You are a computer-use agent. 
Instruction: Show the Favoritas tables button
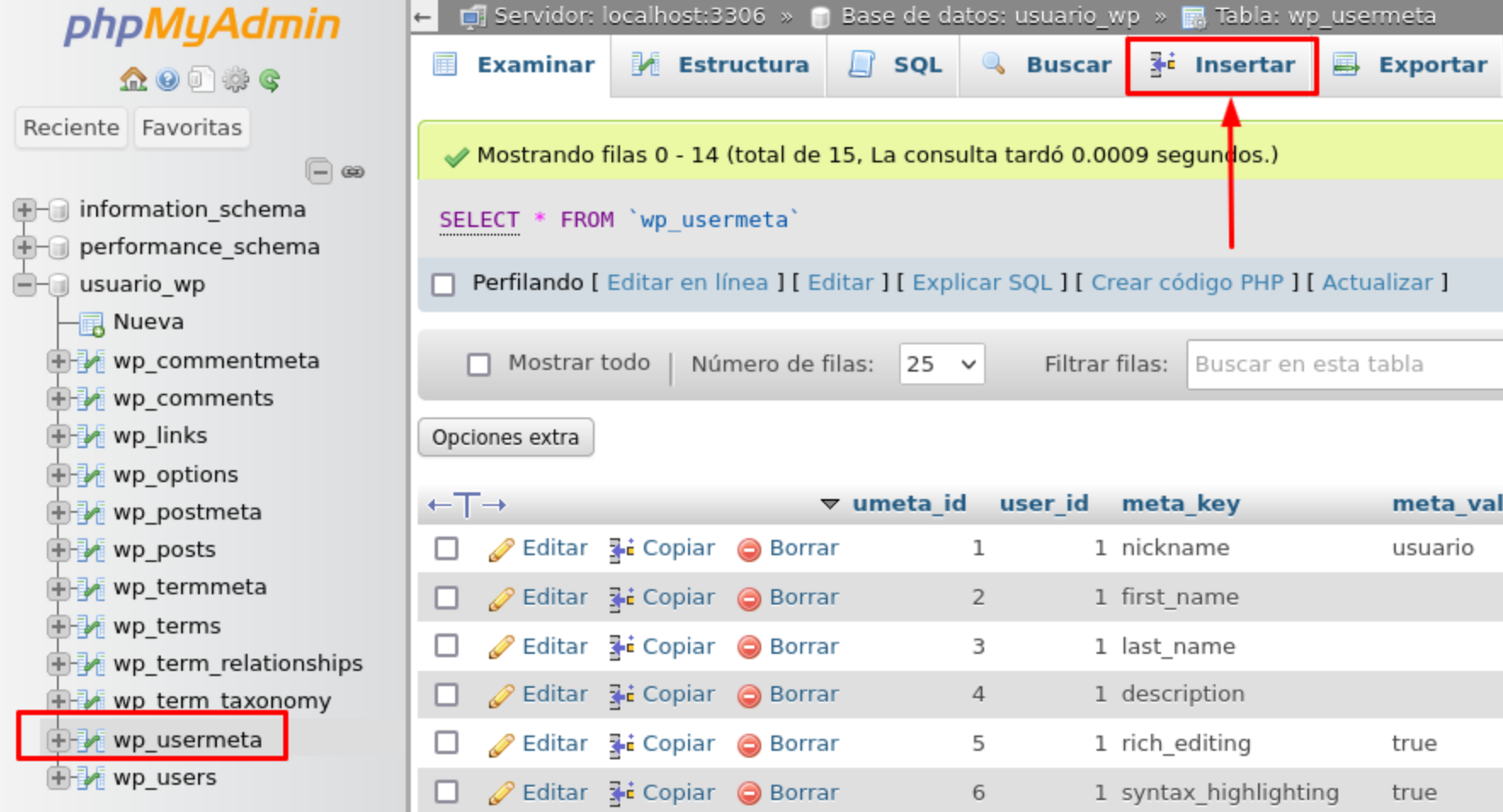coord(191,128)
